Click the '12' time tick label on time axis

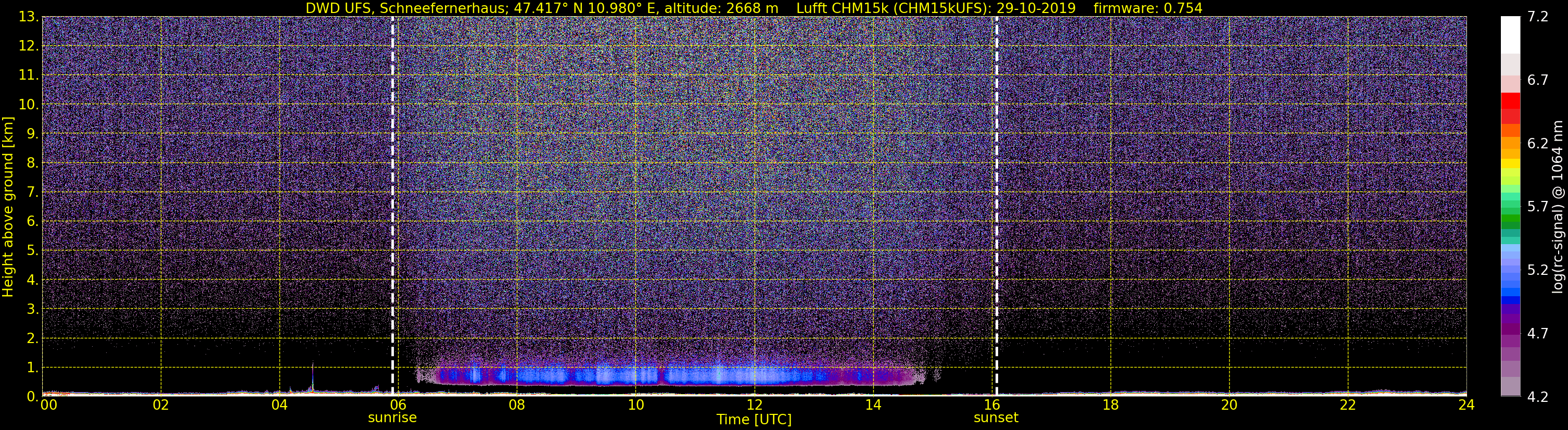point(754,404)
